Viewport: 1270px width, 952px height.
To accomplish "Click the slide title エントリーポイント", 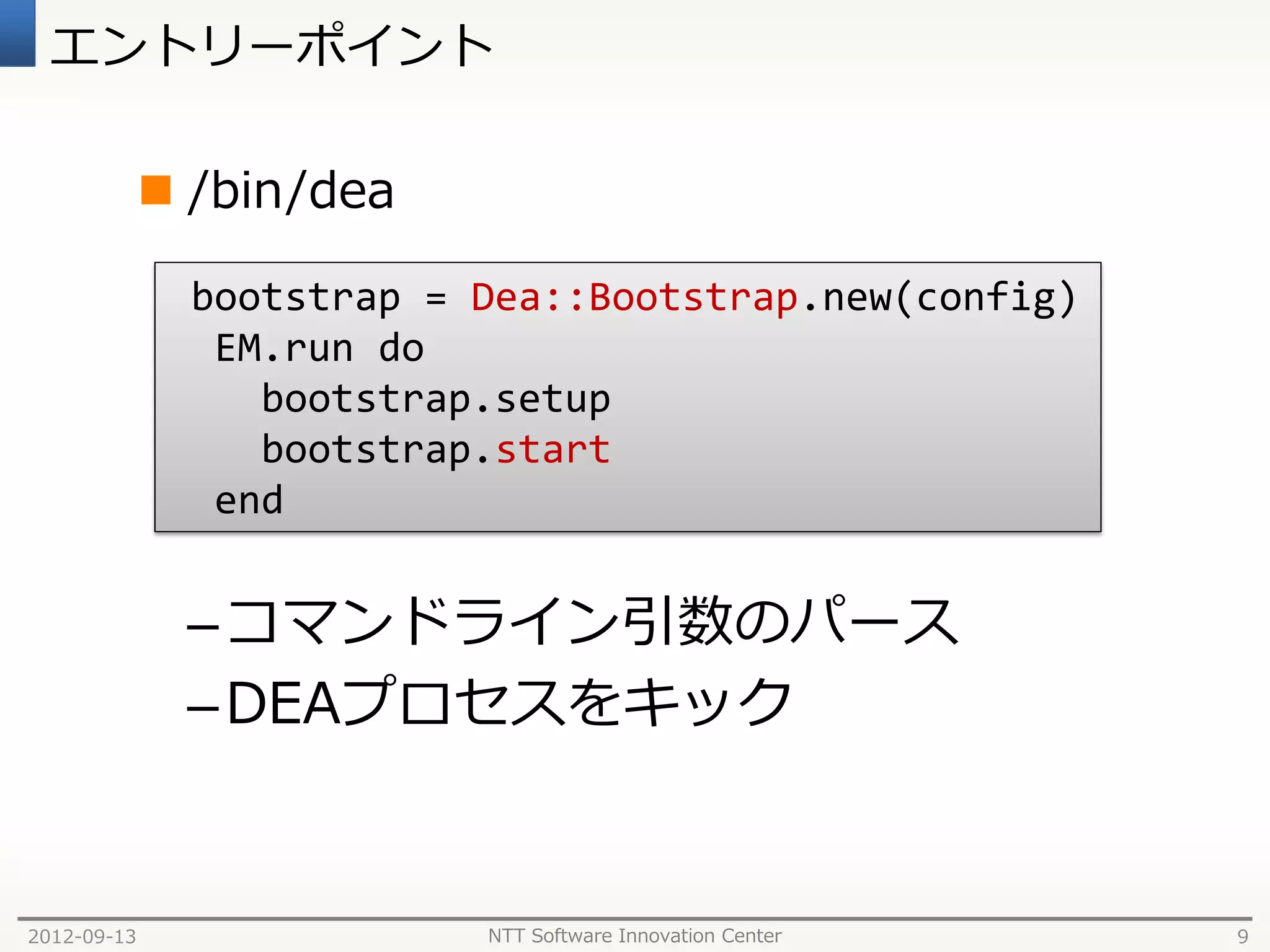I will pyautogui.click(x=272, y=45).
